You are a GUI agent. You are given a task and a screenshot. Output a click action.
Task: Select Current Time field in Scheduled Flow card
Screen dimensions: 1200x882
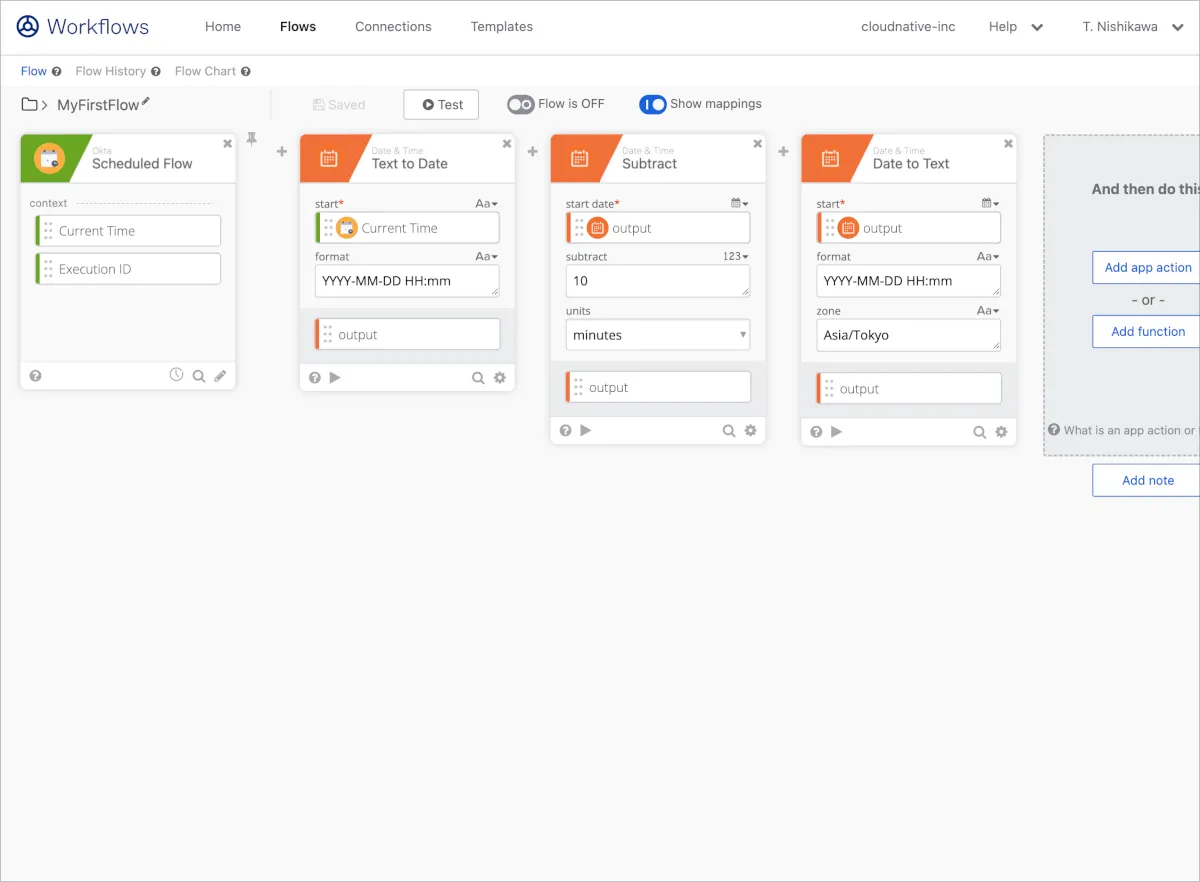click(x=128, y=231)
